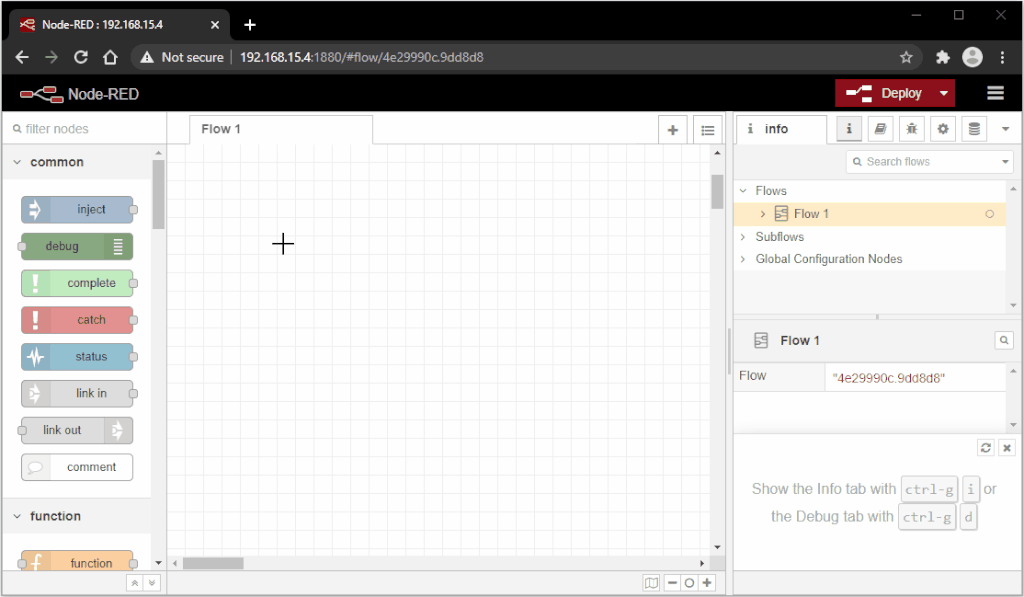
Task: Select the comment node in palette
Action: 77,467
